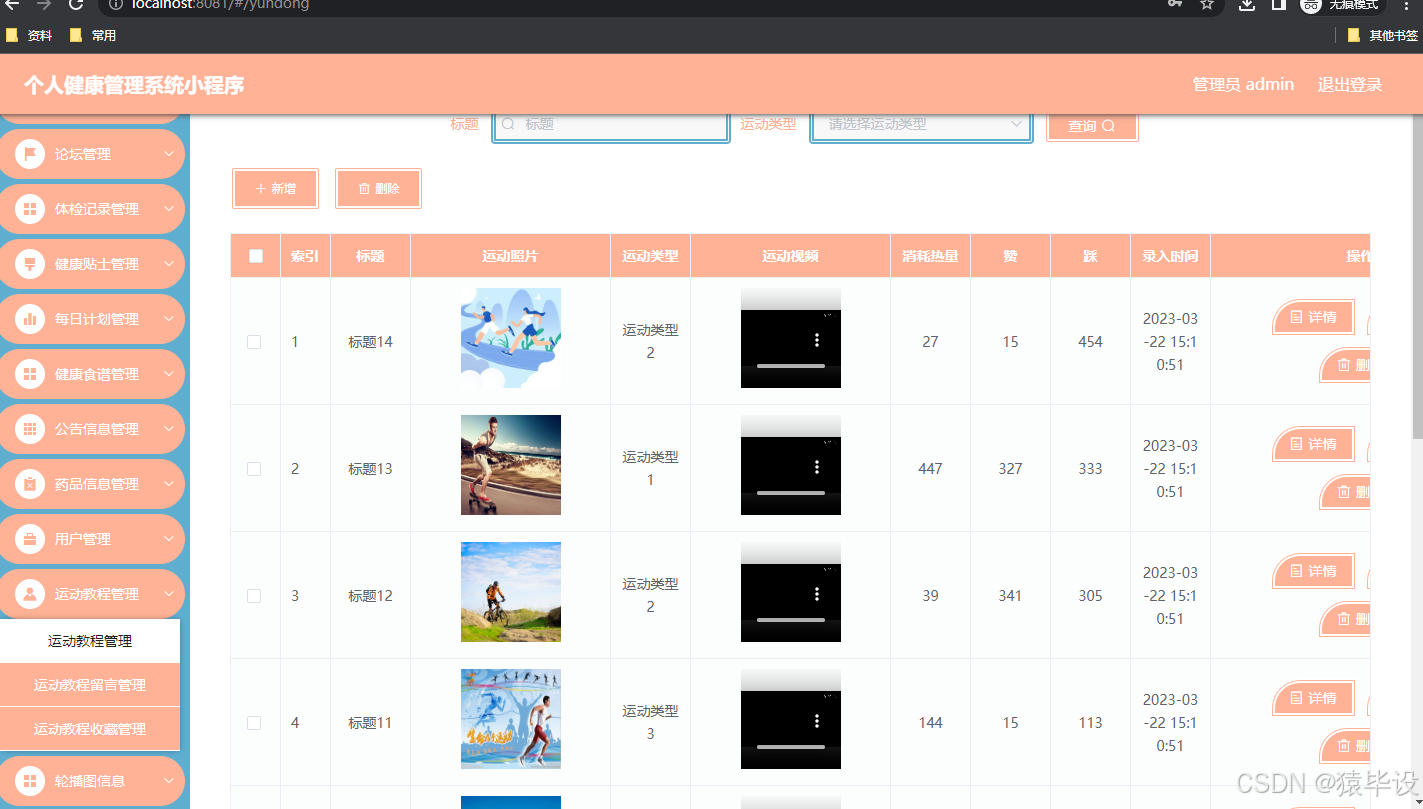The height and width of the screenshot is (809, 1423).
Task: Open the 轮播图信息 sidebar menu
Action: tap(92, 781)
